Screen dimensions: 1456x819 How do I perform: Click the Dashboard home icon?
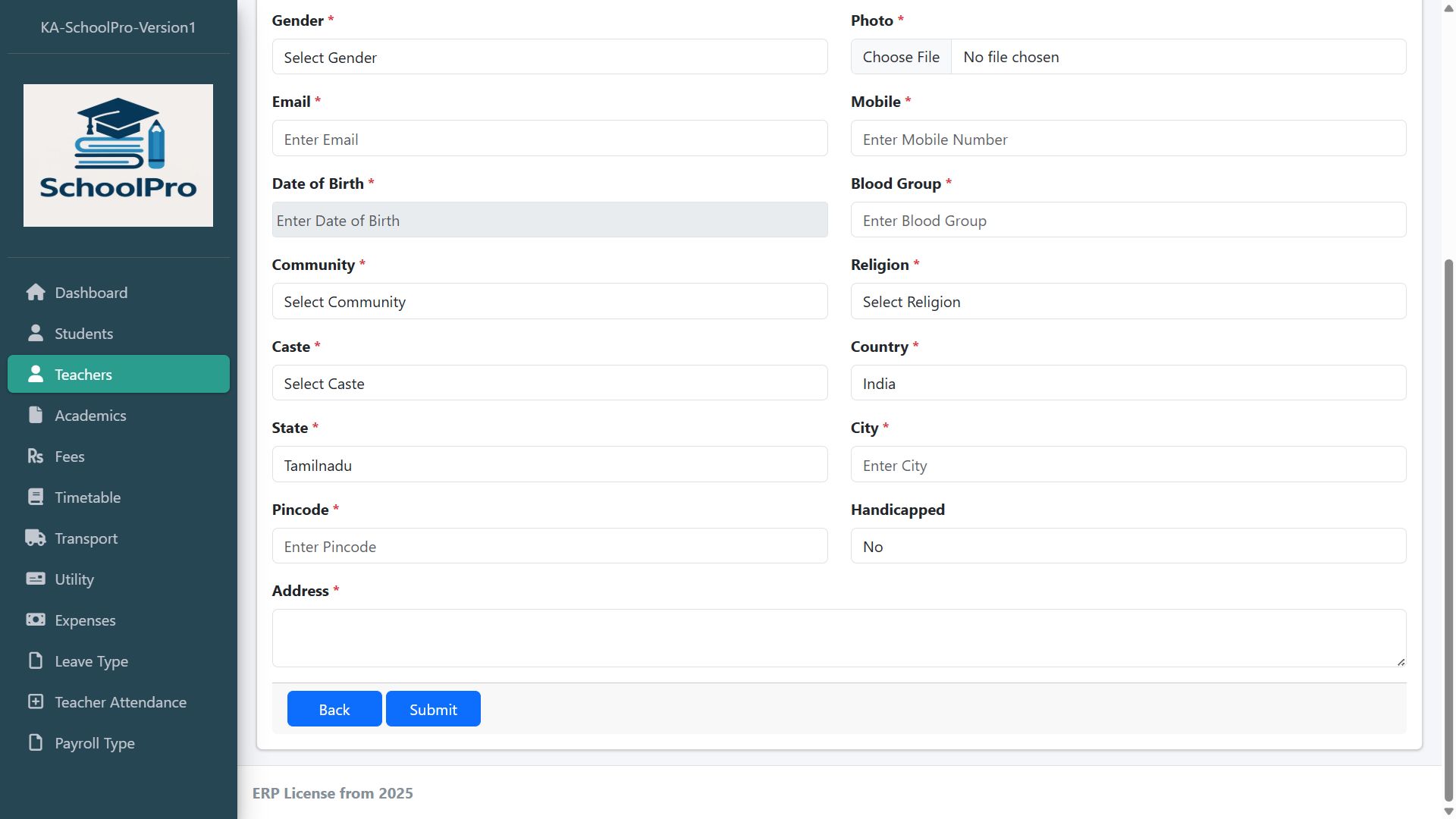(36, 293)
